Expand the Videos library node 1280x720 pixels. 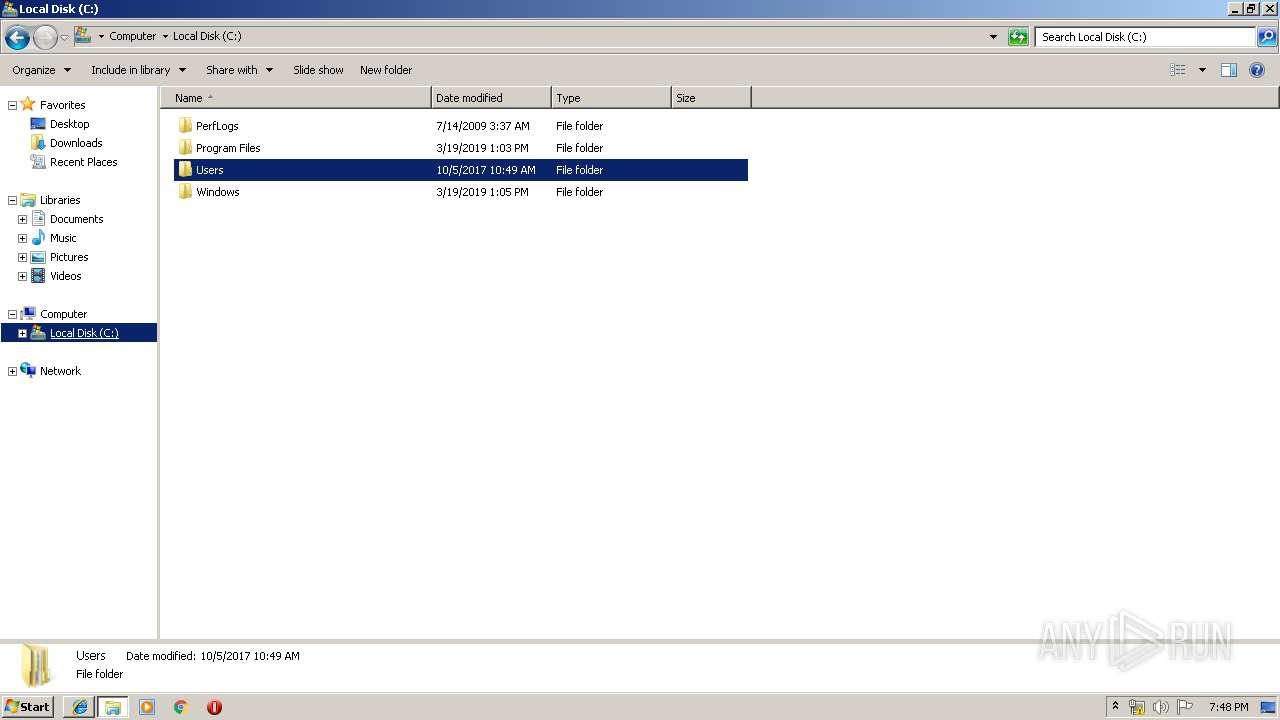click(22, 276)
